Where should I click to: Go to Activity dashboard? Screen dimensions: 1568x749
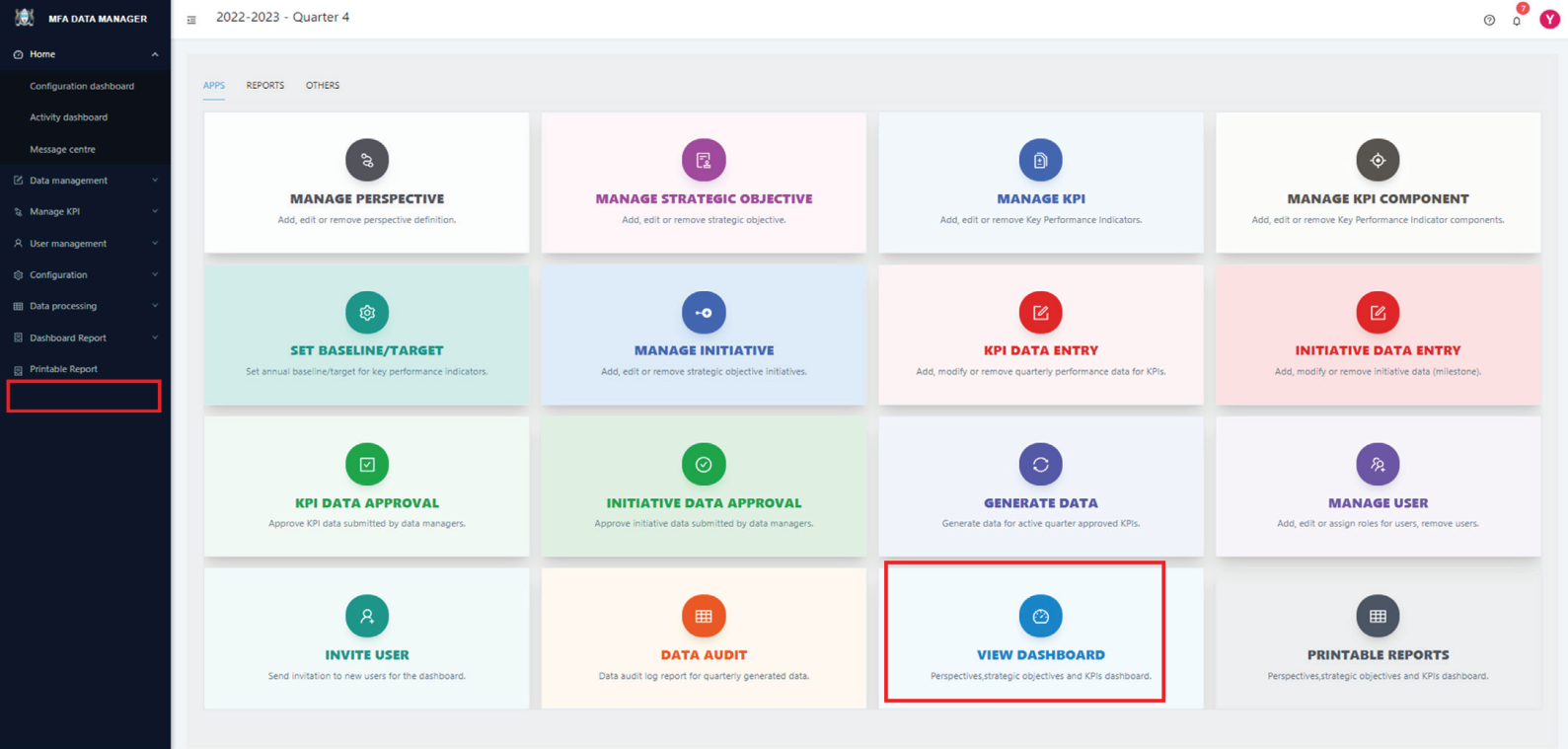(x=69, y=117)
